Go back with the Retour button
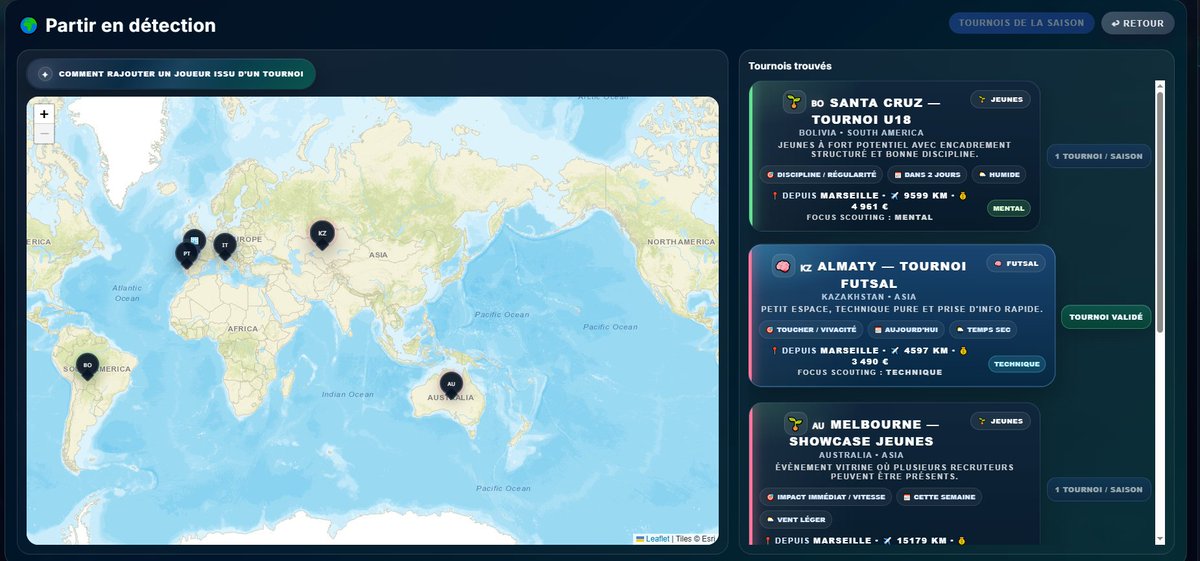The width and height of the screenshot is (1200, 561). point(1138,23)
